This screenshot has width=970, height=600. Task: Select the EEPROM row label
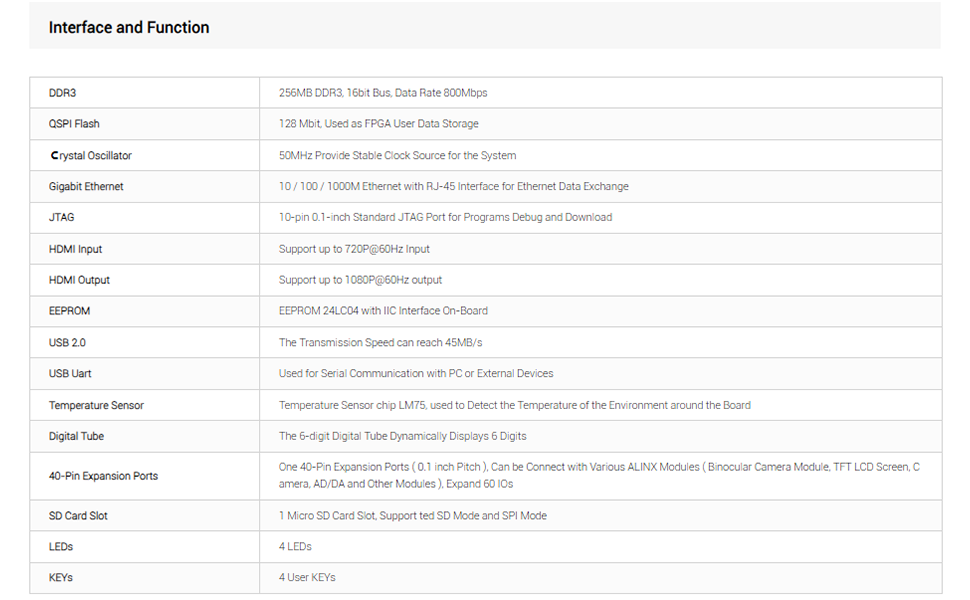pyautogui.click(x=69, y=311)
